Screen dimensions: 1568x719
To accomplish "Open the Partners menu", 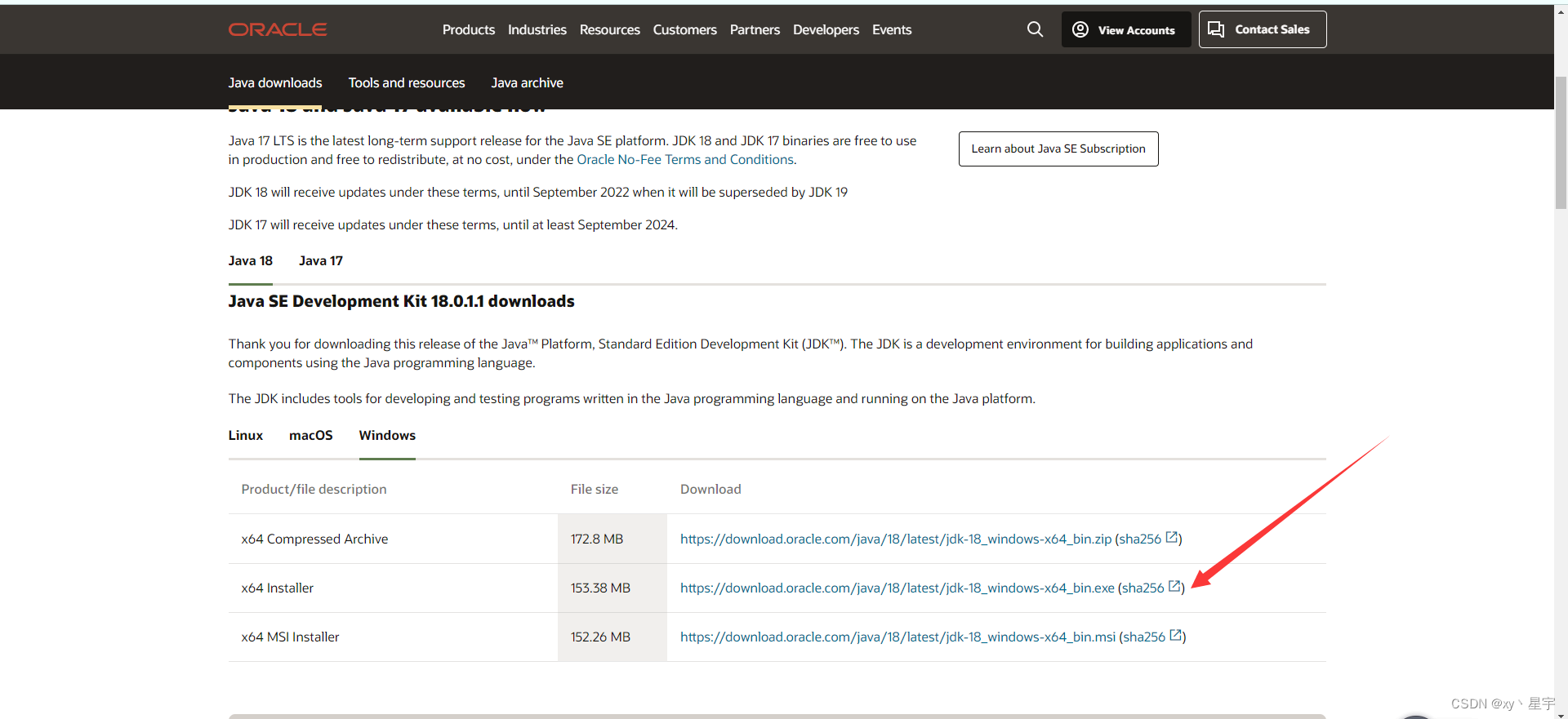I will click(755, 29).
